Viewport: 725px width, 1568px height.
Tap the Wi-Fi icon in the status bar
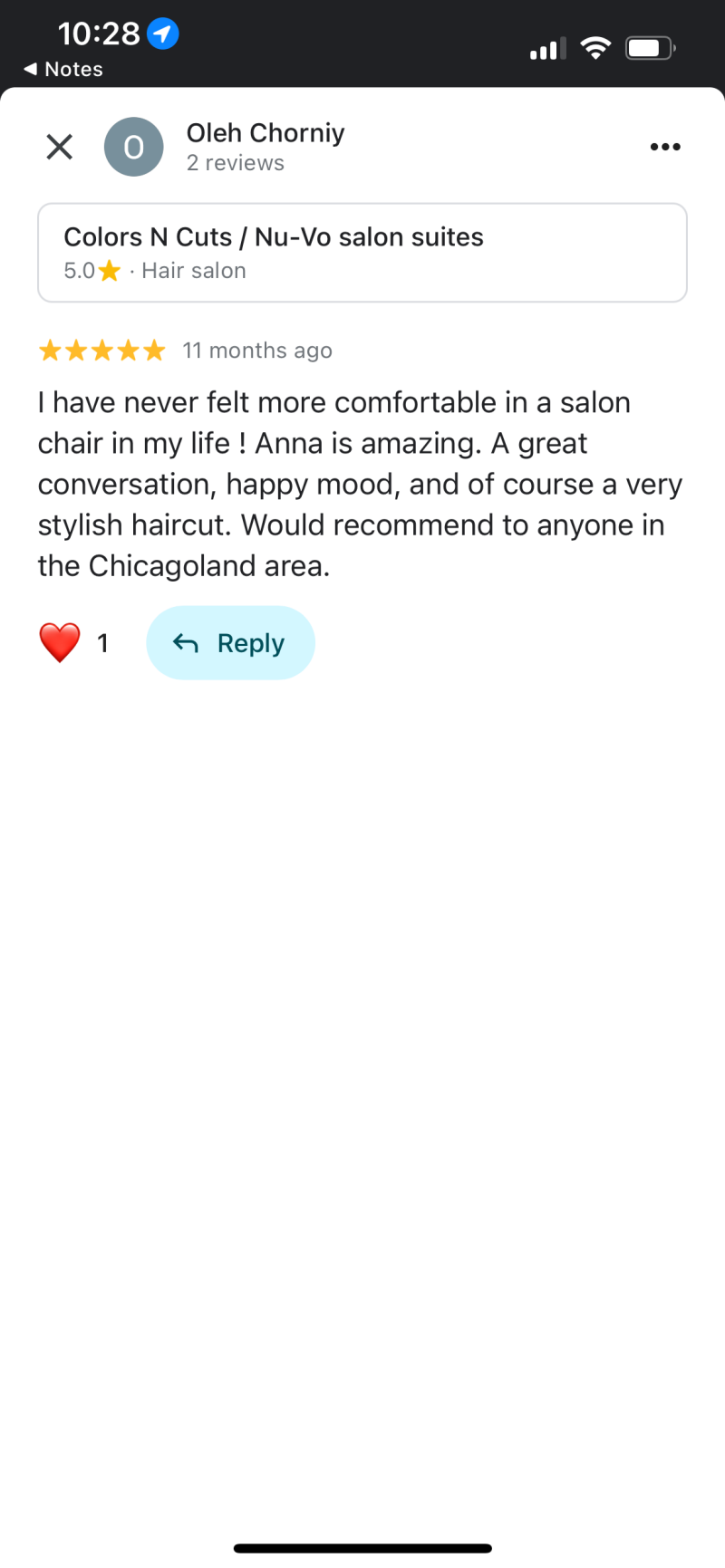click(x=595, y=48)
